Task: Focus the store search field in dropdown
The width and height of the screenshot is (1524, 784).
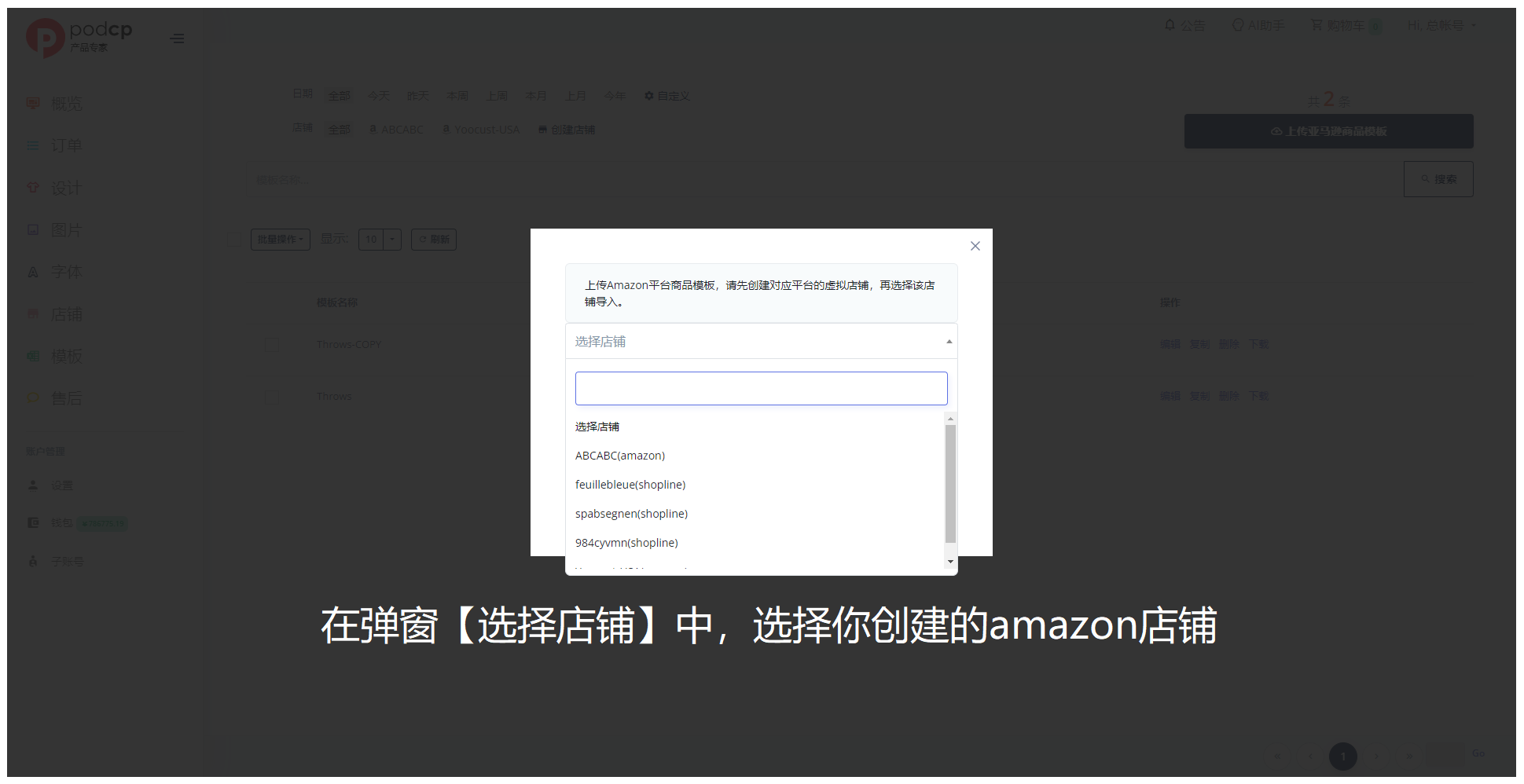Action: point(761,388)
